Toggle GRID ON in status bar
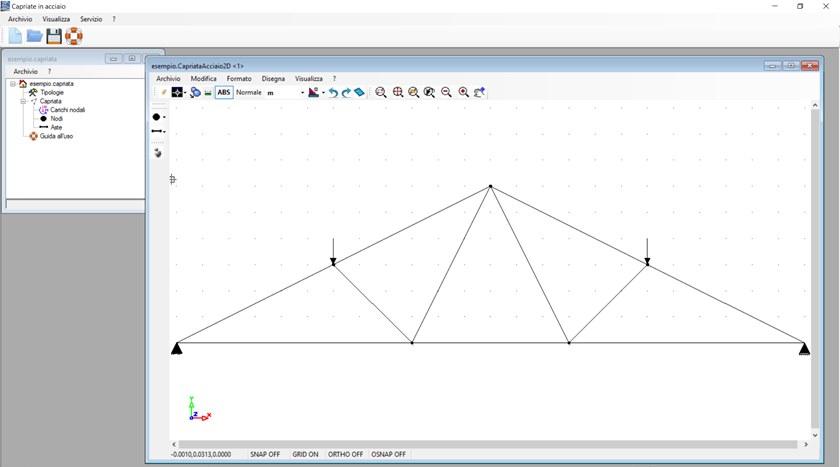This screenshot has width=840, height=467. coord(305,454)
